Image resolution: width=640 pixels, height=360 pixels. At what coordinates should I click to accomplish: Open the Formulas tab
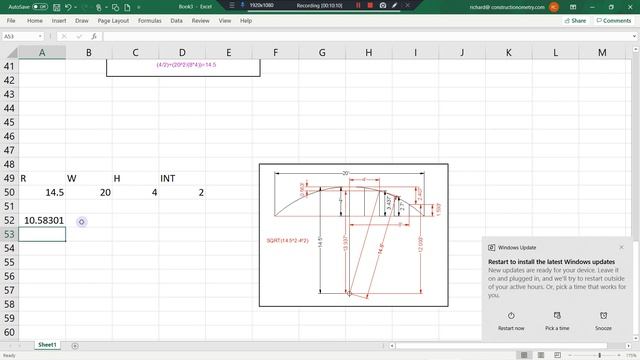click(149, 20)
